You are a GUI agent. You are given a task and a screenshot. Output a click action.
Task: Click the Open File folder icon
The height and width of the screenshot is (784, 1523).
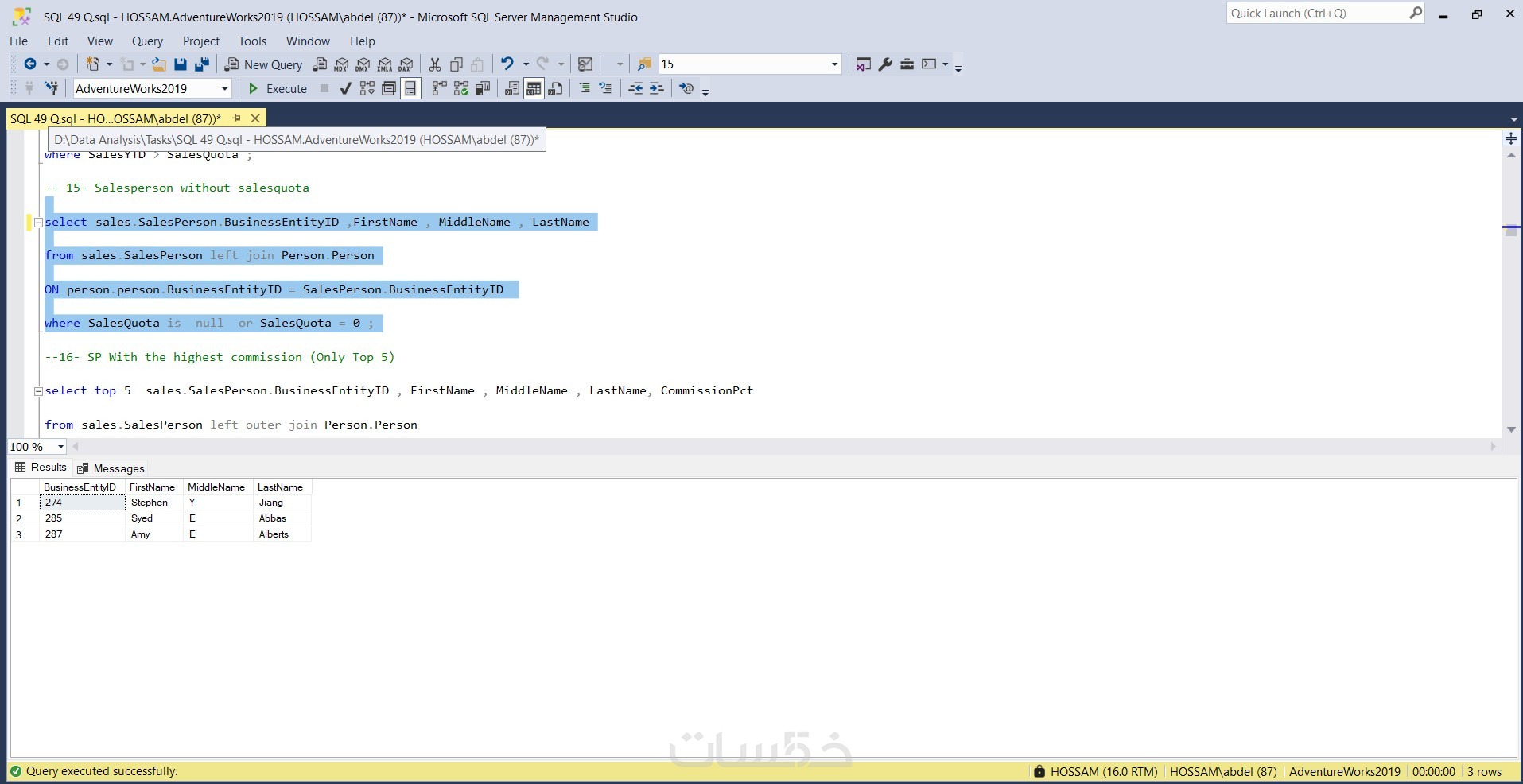tap(159, 64)
